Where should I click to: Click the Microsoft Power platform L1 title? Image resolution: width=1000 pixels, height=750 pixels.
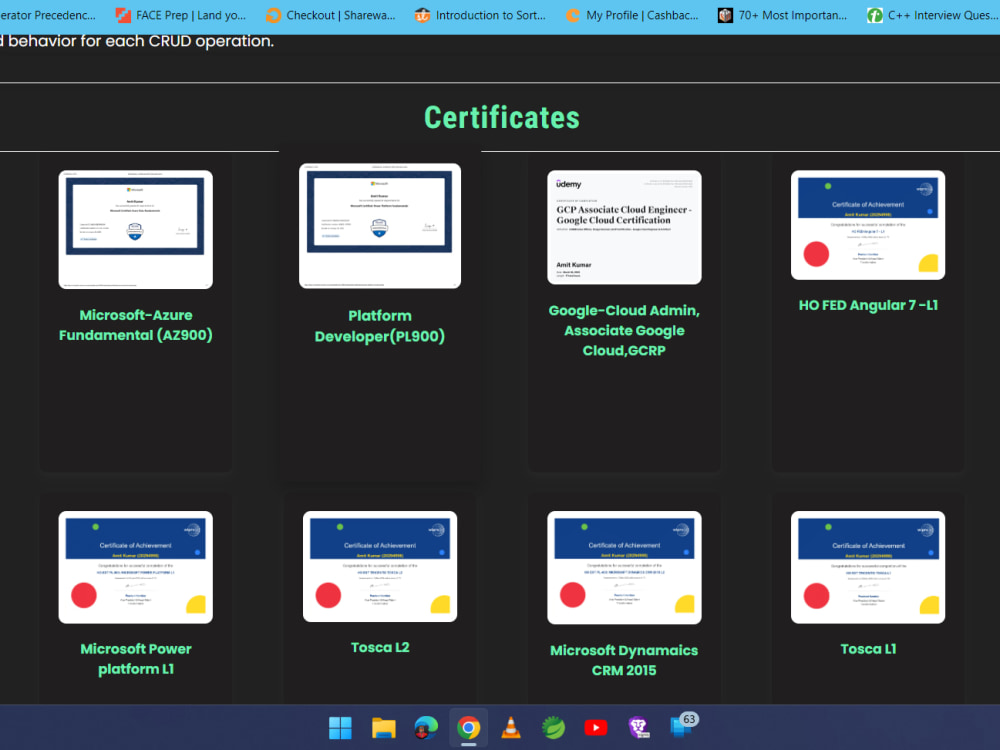click(136, 659)
